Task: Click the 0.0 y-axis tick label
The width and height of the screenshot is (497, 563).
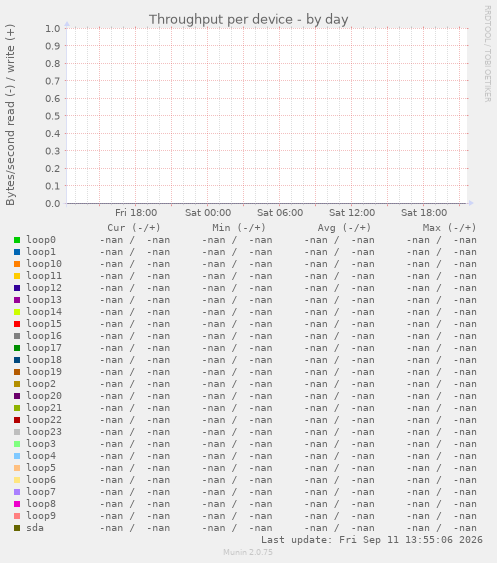Action: click(52, 204)
